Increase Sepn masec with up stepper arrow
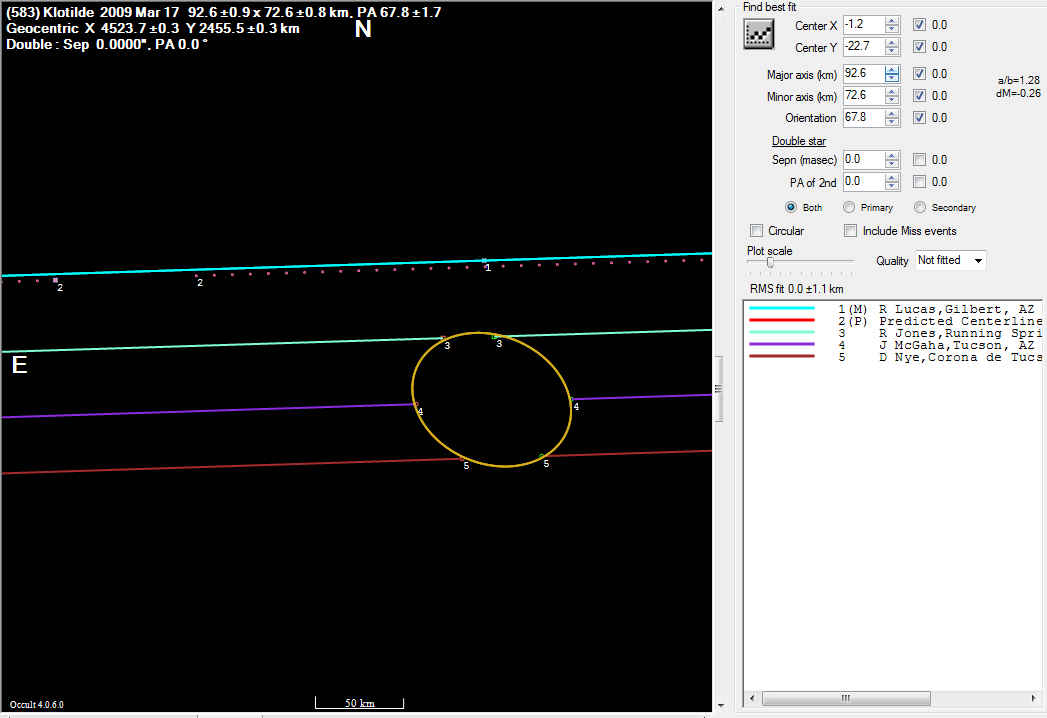This screenshot has width=1047, height=718. click(x=892, y=156)
